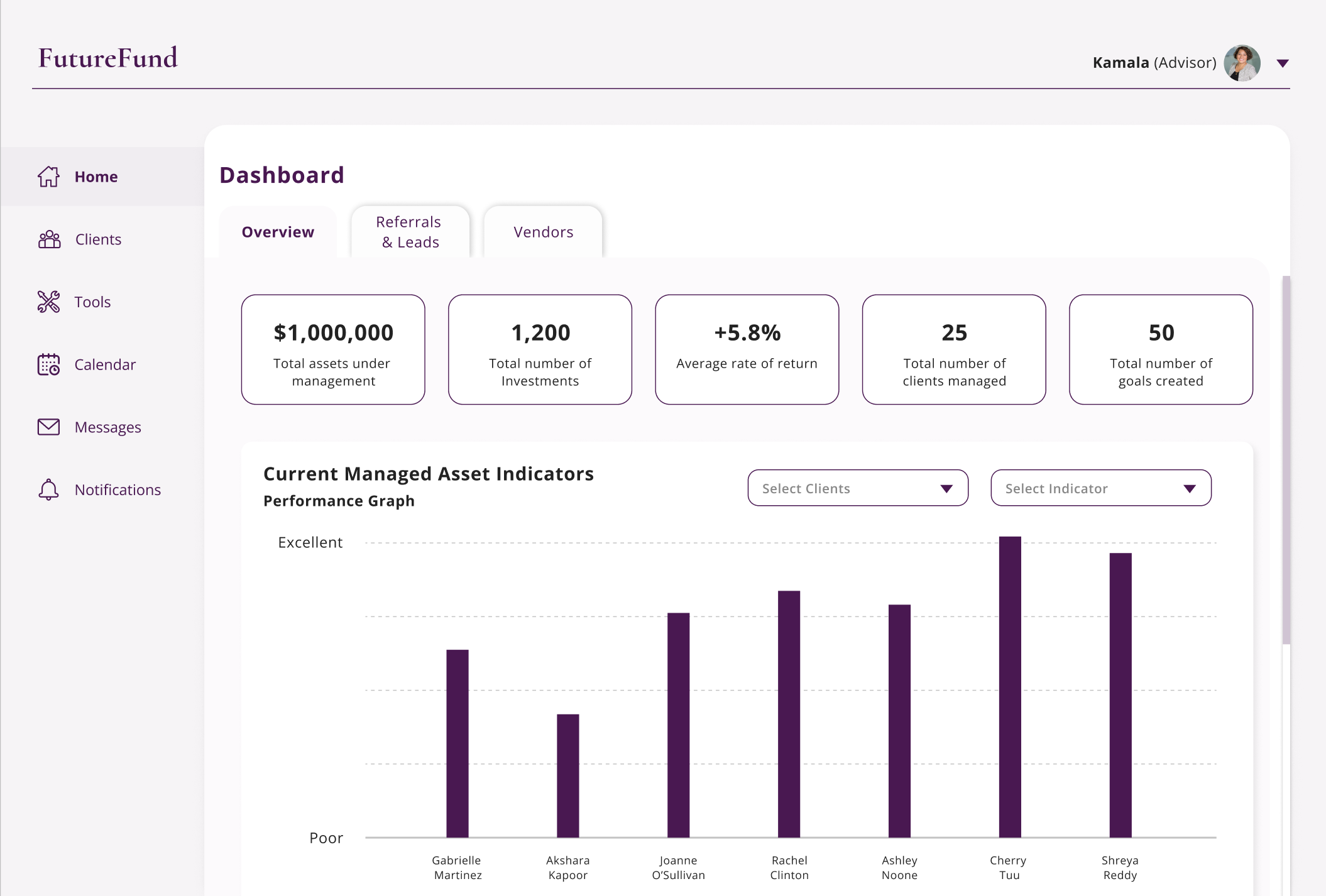Open Calendar label in sidebar
Screen dimensions: 1326x896
click(x=105, y=365)
